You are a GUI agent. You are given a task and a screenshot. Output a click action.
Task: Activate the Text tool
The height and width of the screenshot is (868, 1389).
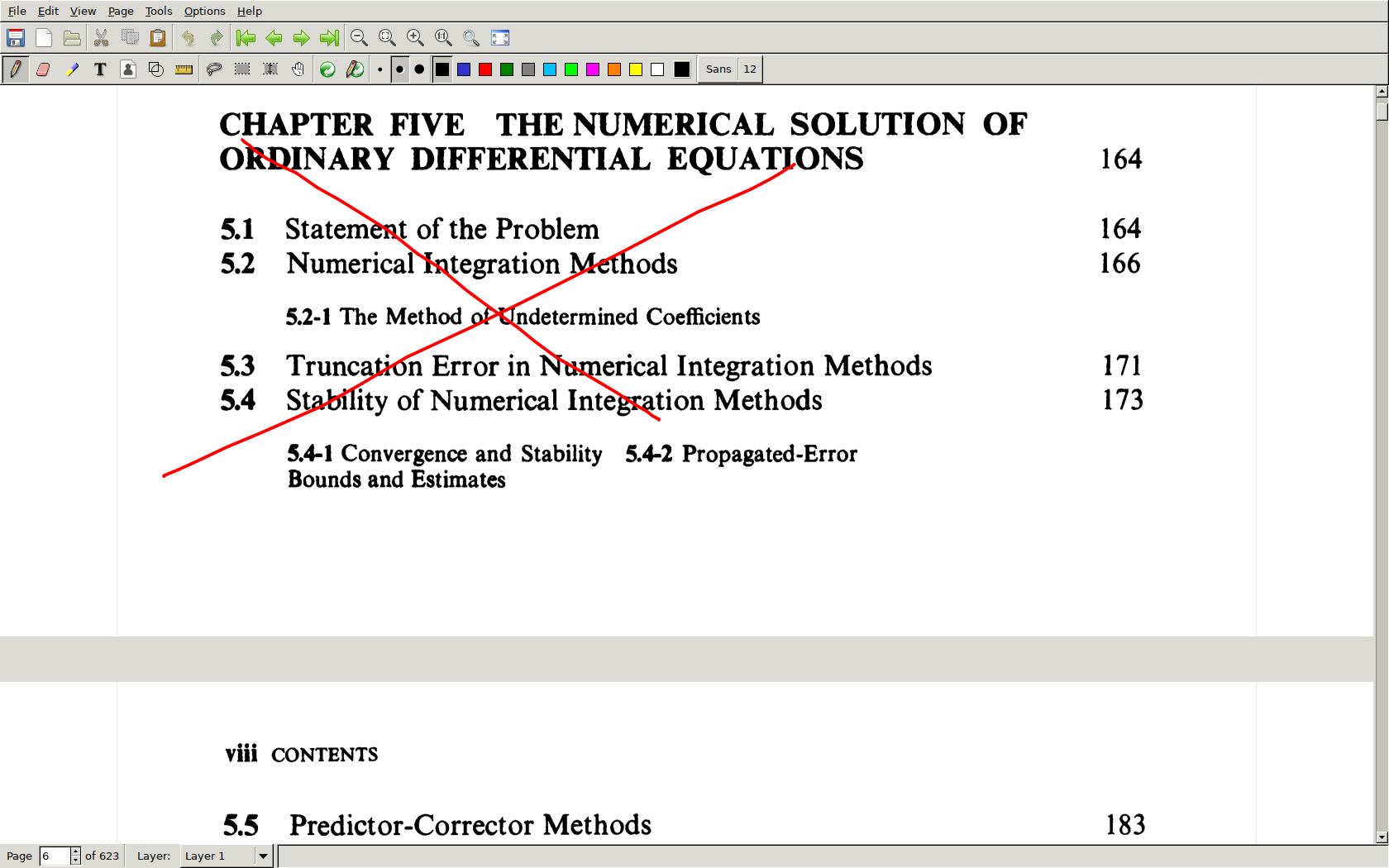[x=100, y=69]
